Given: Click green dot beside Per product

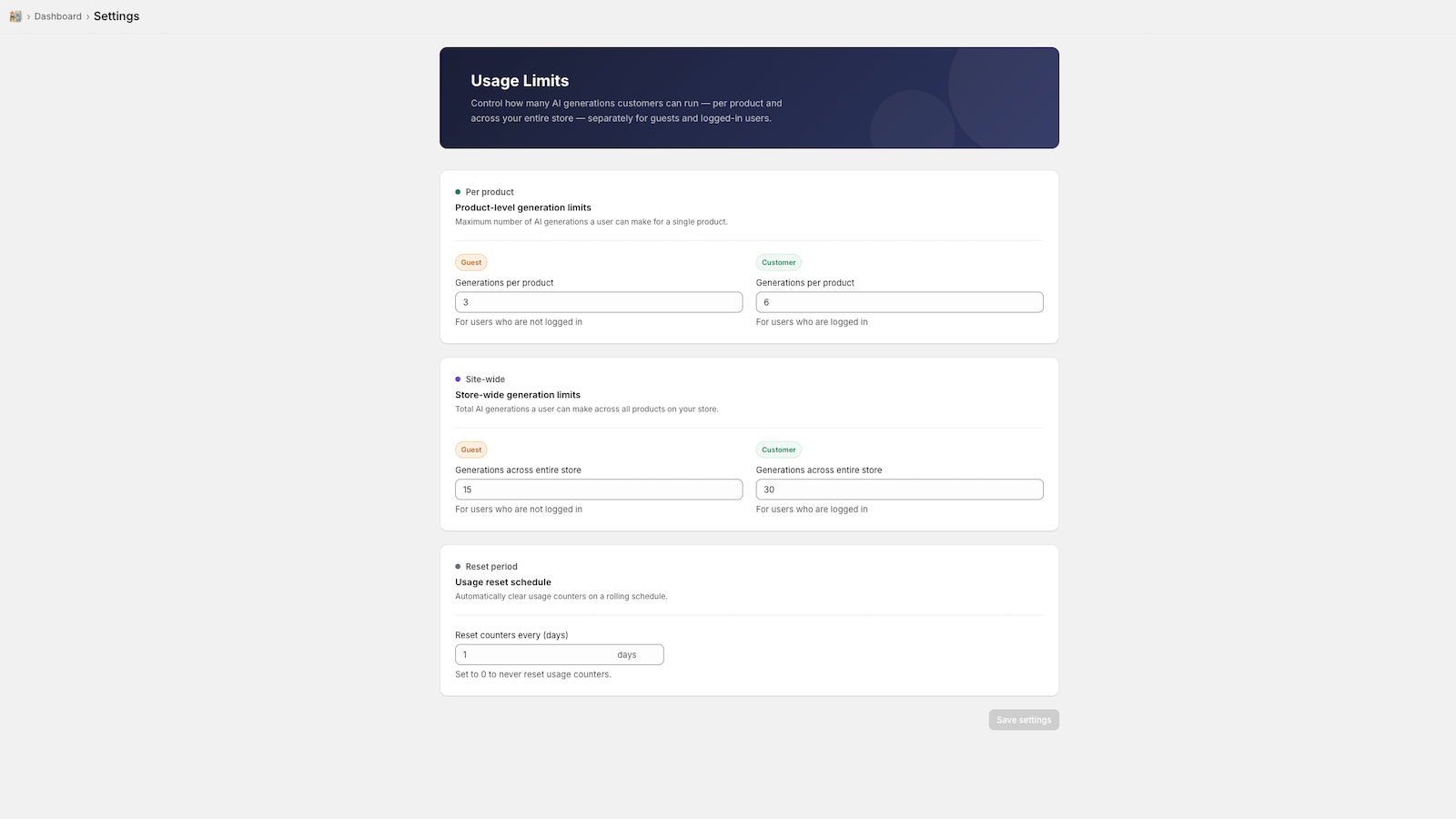Looking at the screenshot, I should click(x=458, y=192).
